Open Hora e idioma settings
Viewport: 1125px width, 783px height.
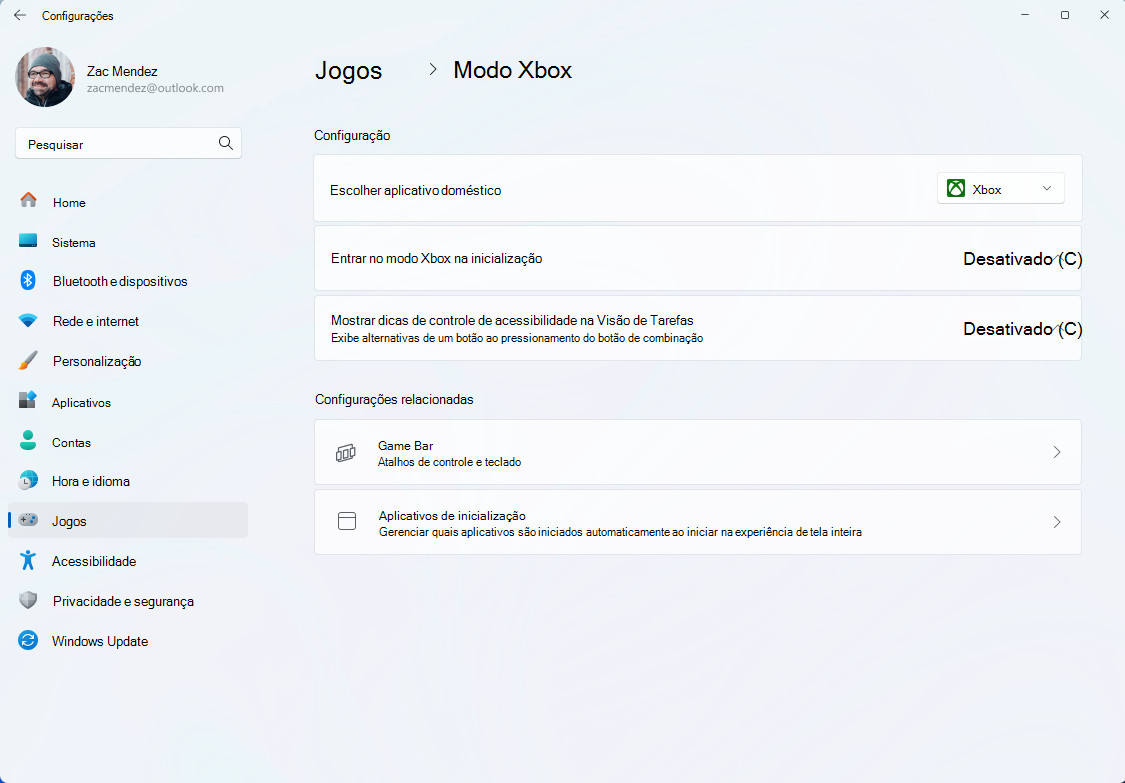point(128,482)
